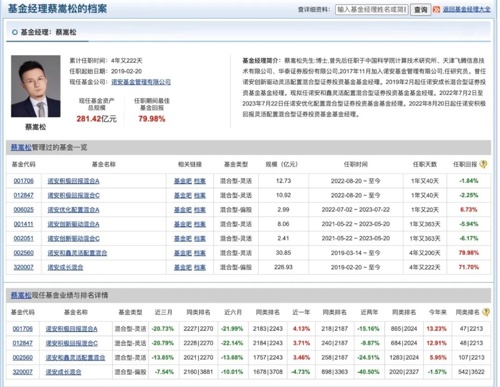Click the circle bullet before 基金经理 heading
Viewport: 500px width, 387px height.
[15, 32]
